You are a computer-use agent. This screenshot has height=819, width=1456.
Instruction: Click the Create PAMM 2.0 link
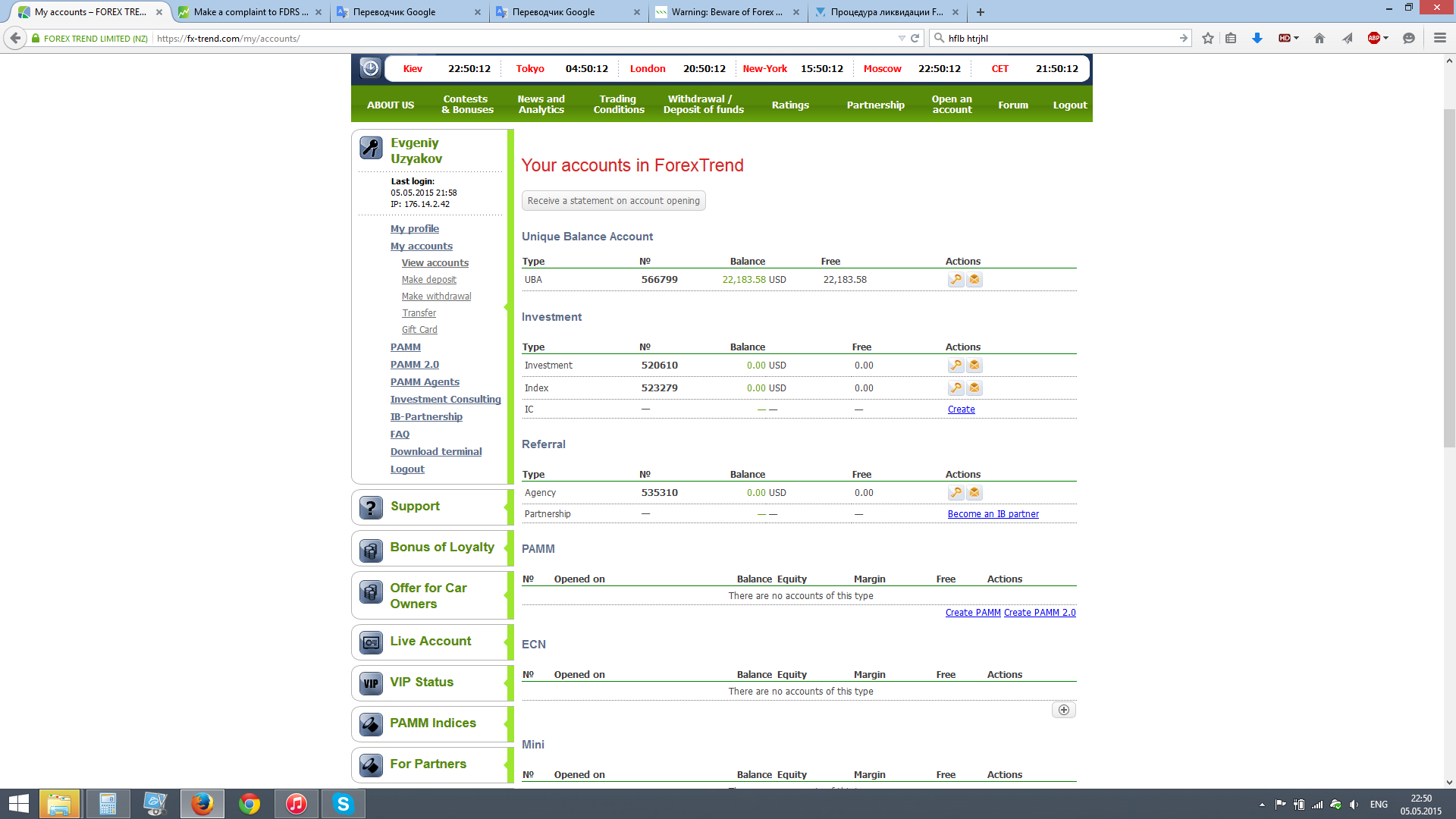(x=1040, y=613)
